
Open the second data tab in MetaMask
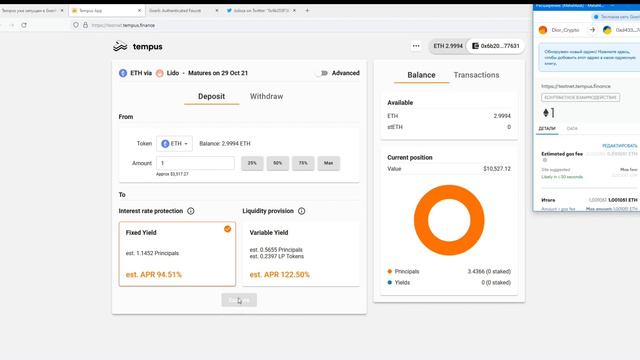pos(572,129)
